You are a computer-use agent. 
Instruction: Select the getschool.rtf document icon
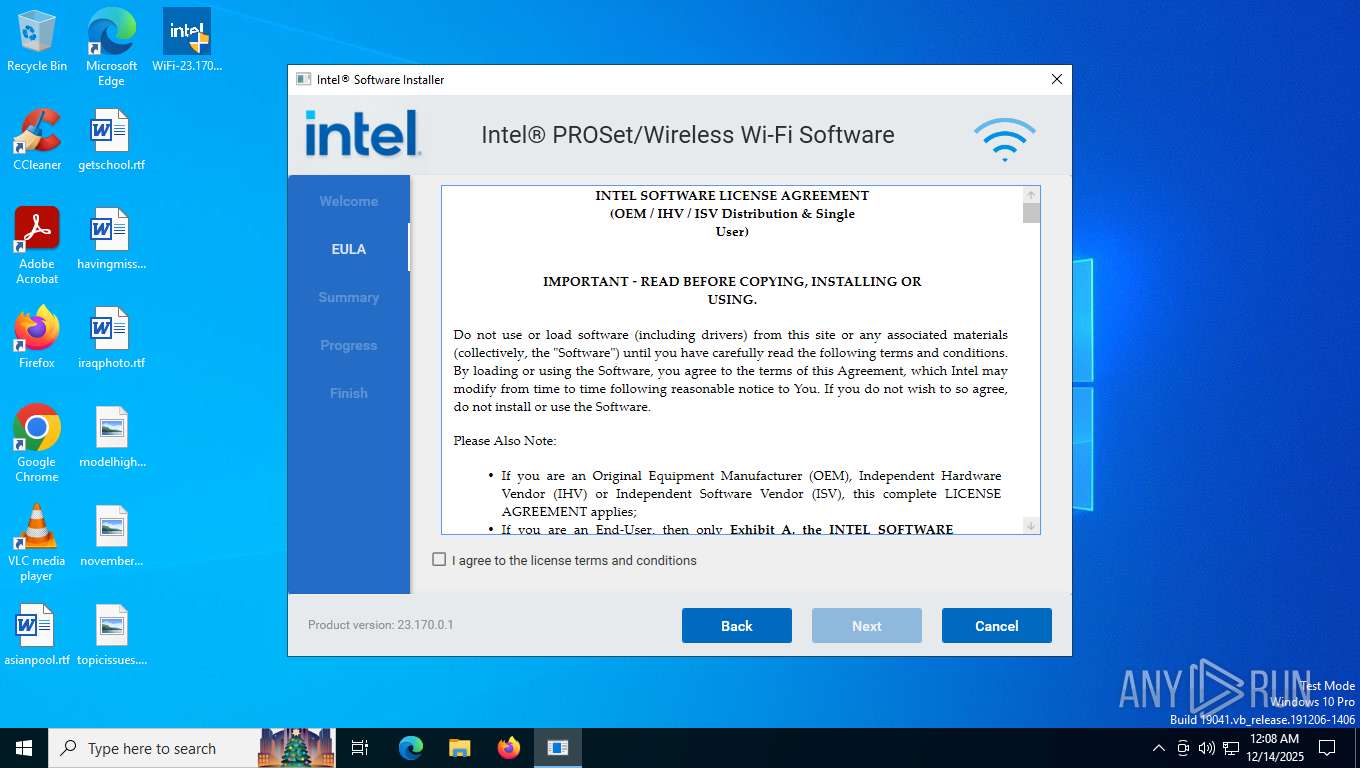tap(111, 140)
